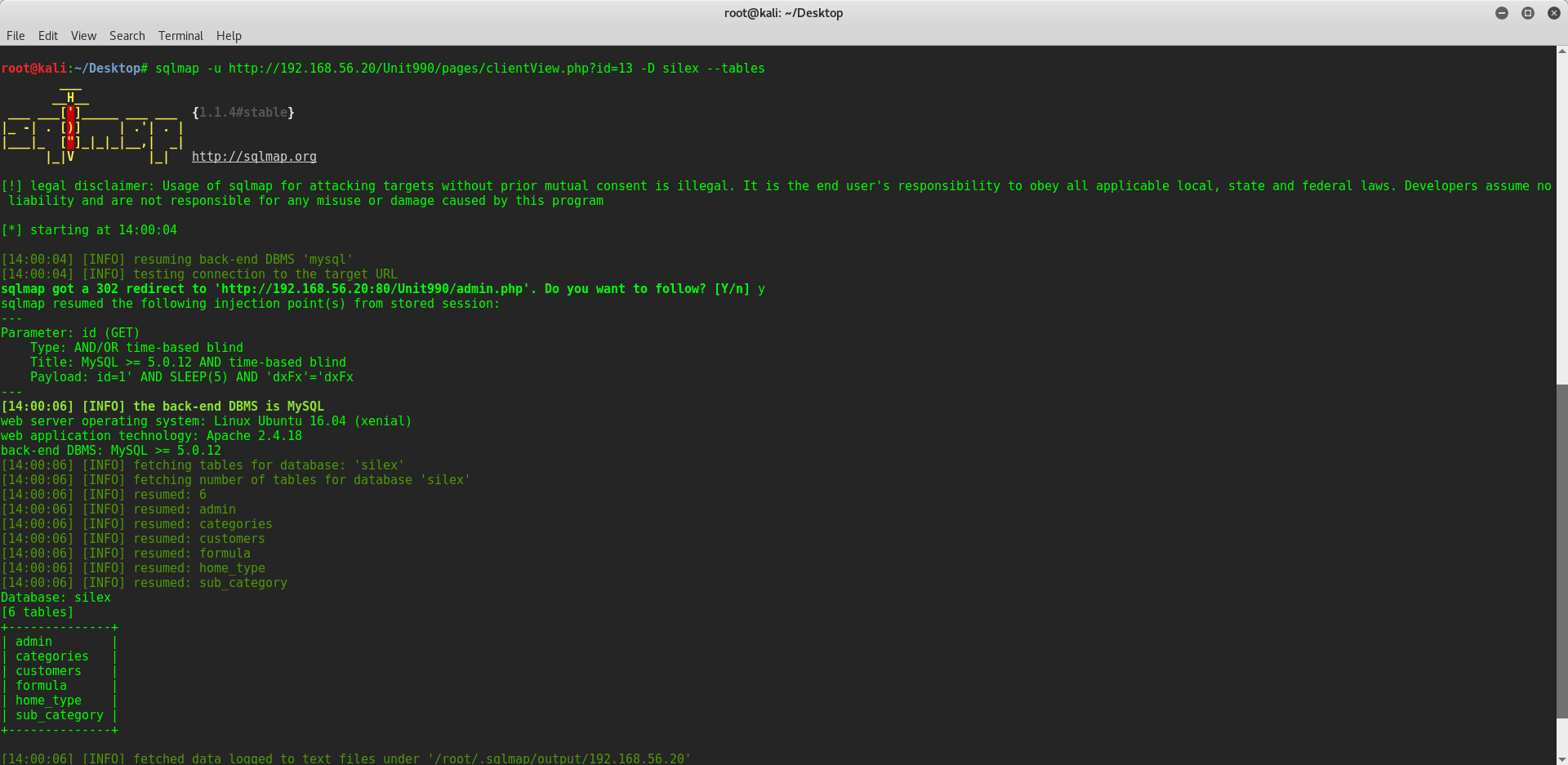Screen dimensions: 1568x765
Task: Click the '{1.1.4#stable}' version text
Action: pyautogui.click(x=243, y=113)
